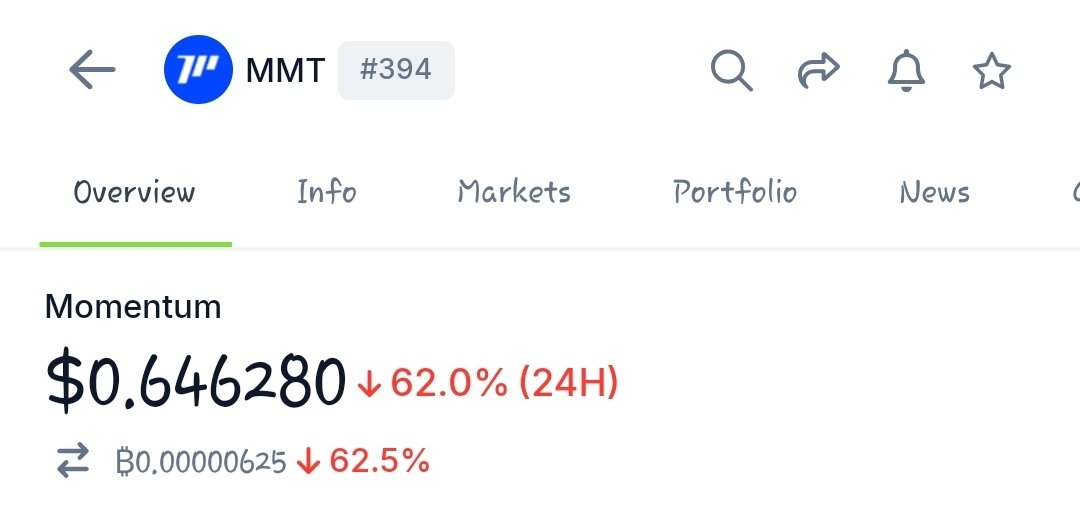This screenshot has height=514, width=1080.
Task: View the News tab
Action: click(x=934, y=192)
